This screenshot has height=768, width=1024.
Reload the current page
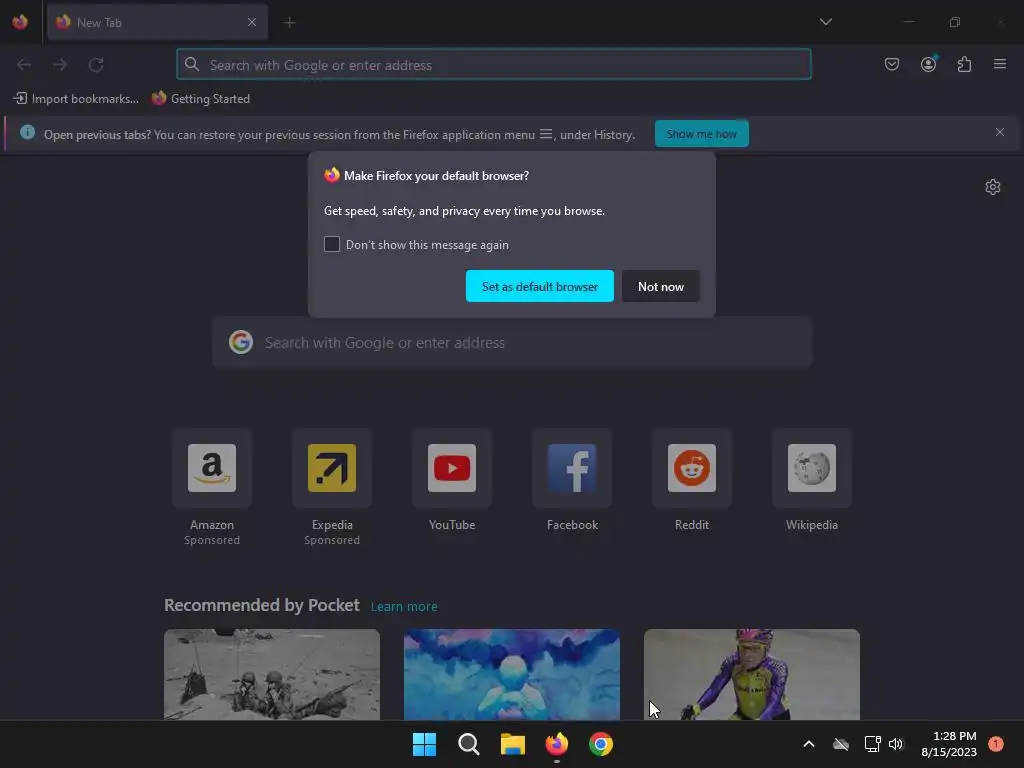[x=96, y=65]
